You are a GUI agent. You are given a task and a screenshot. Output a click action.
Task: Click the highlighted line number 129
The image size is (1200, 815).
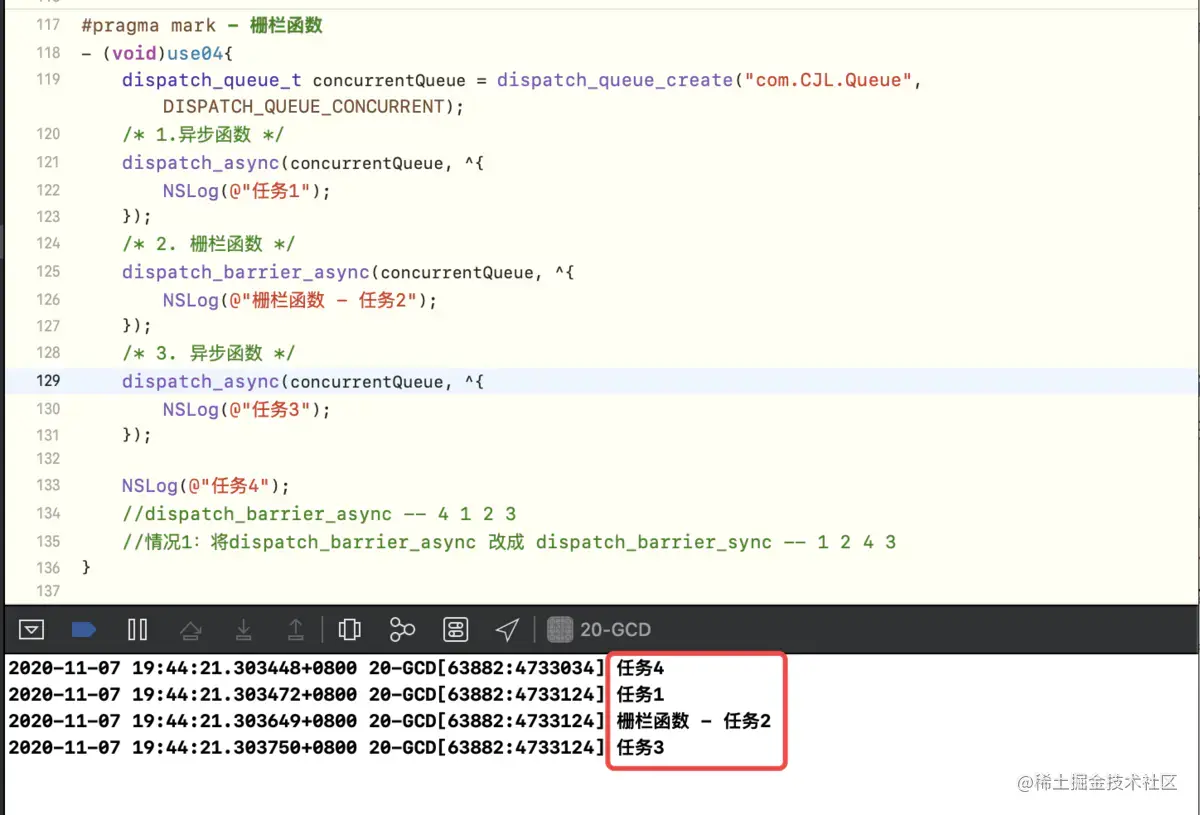tap(48, 381)
